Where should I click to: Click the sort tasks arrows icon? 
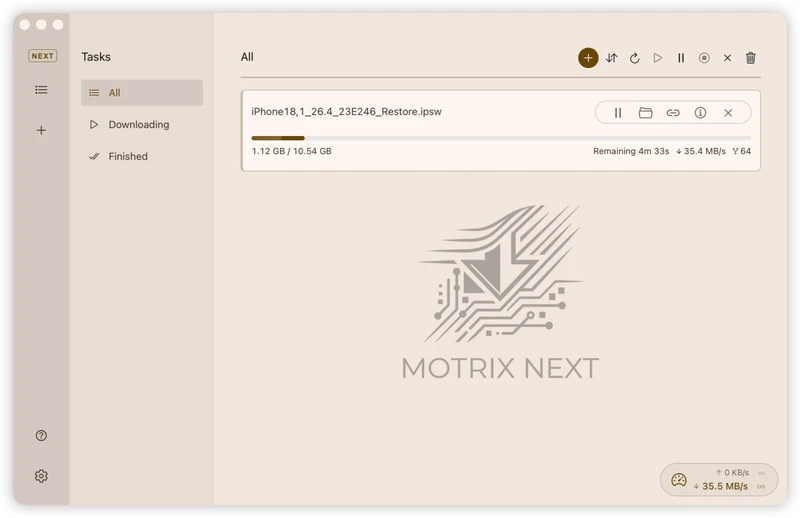[611, 58]
